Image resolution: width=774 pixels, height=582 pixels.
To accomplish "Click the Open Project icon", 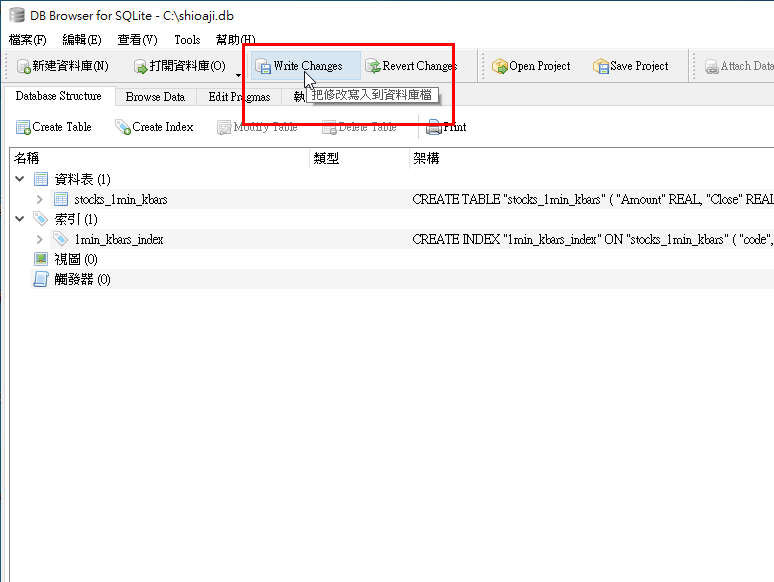I will tap(500, 66).
